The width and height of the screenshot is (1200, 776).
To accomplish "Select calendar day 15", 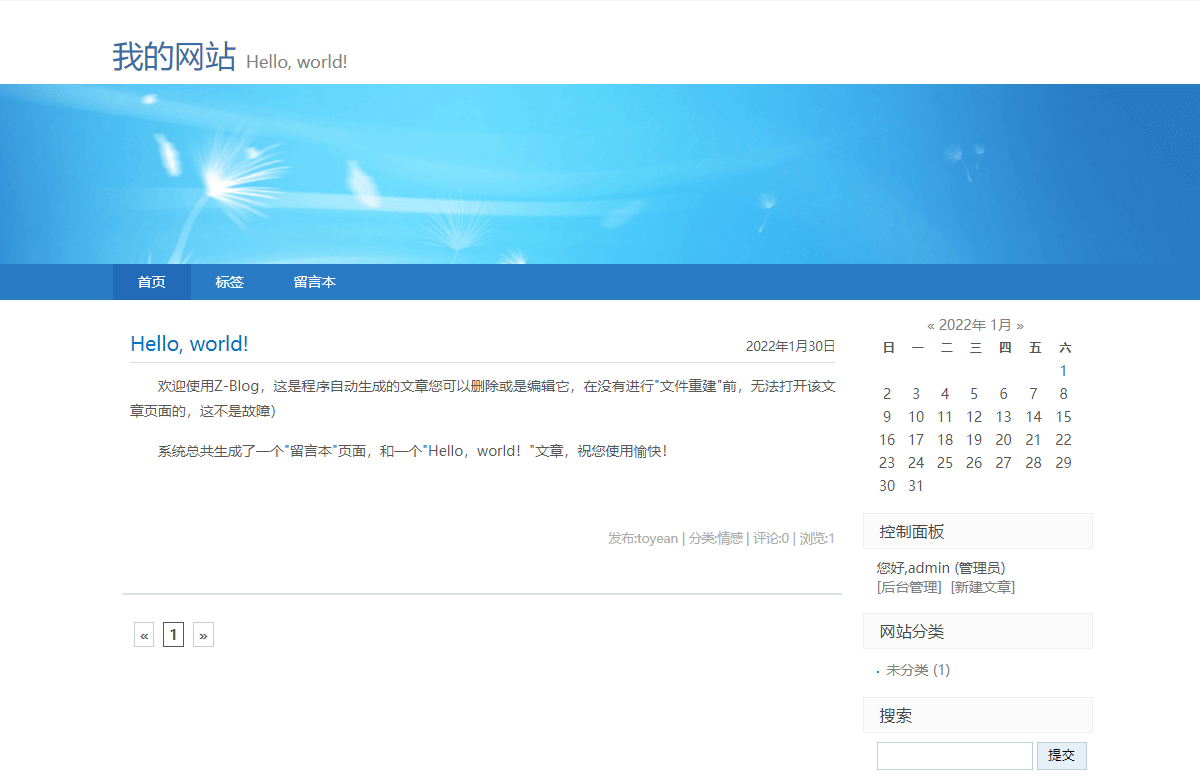I will (x=1064, y=417).
